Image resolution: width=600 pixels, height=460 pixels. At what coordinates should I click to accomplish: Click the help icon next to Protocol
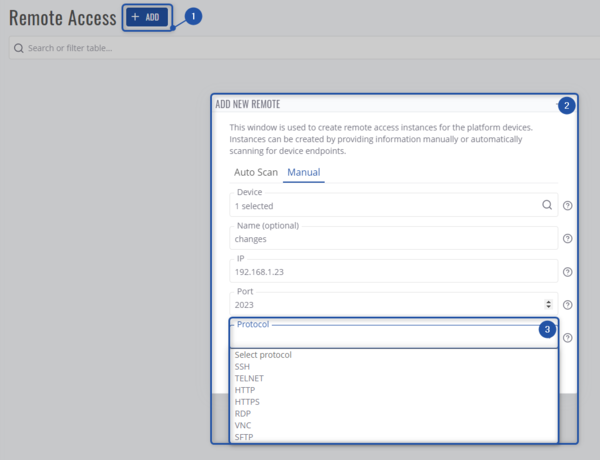click(568, 338)
